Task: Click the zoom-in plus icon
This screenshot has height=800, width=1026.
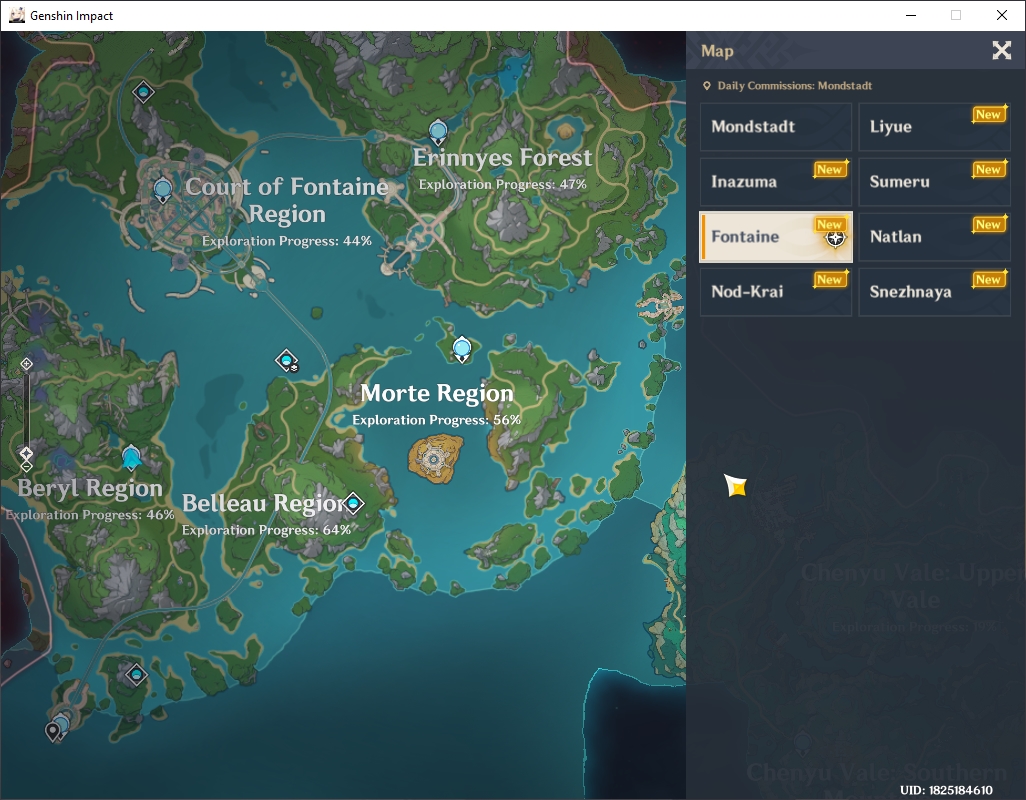Action: 26,364
